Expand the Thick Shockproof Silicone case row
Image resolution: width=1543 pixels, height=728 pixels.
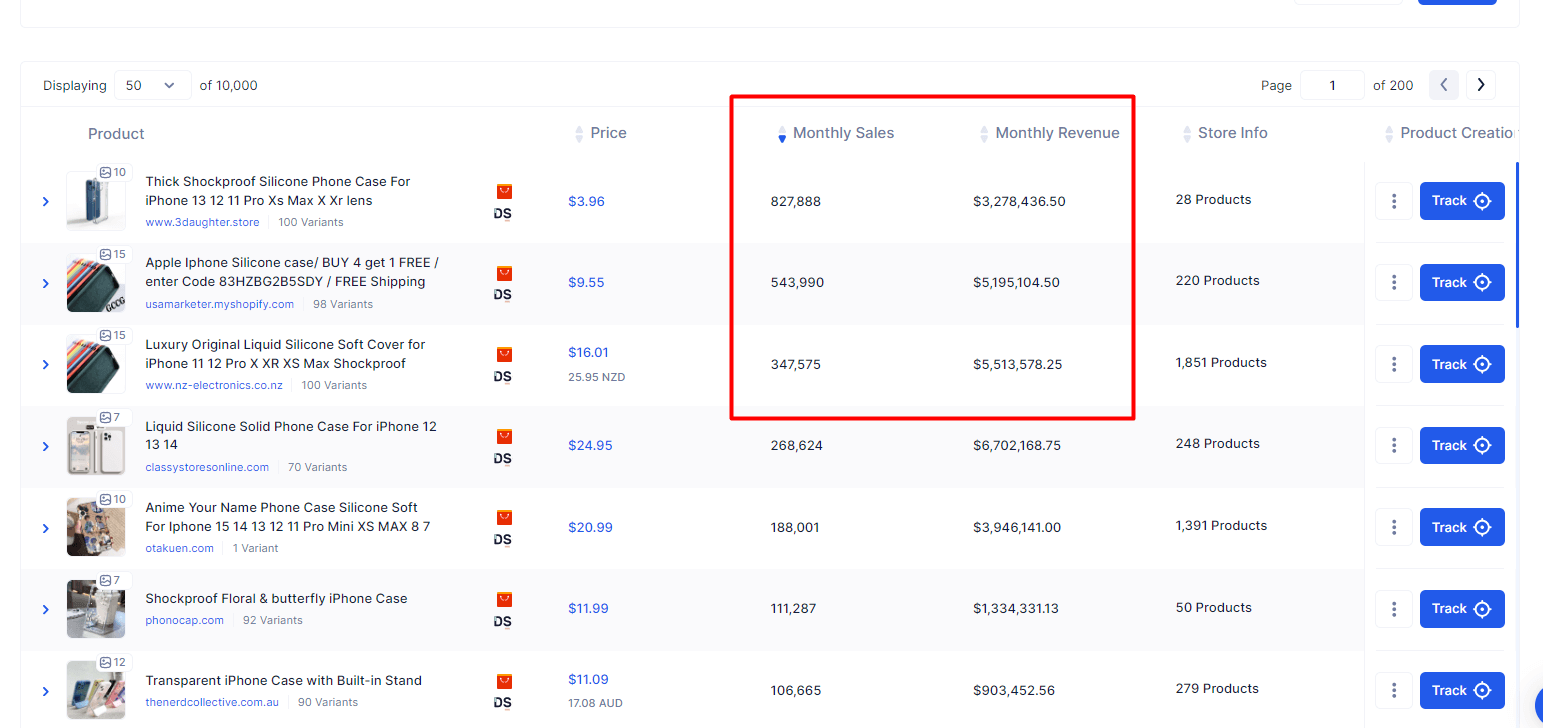coord(45,200)
